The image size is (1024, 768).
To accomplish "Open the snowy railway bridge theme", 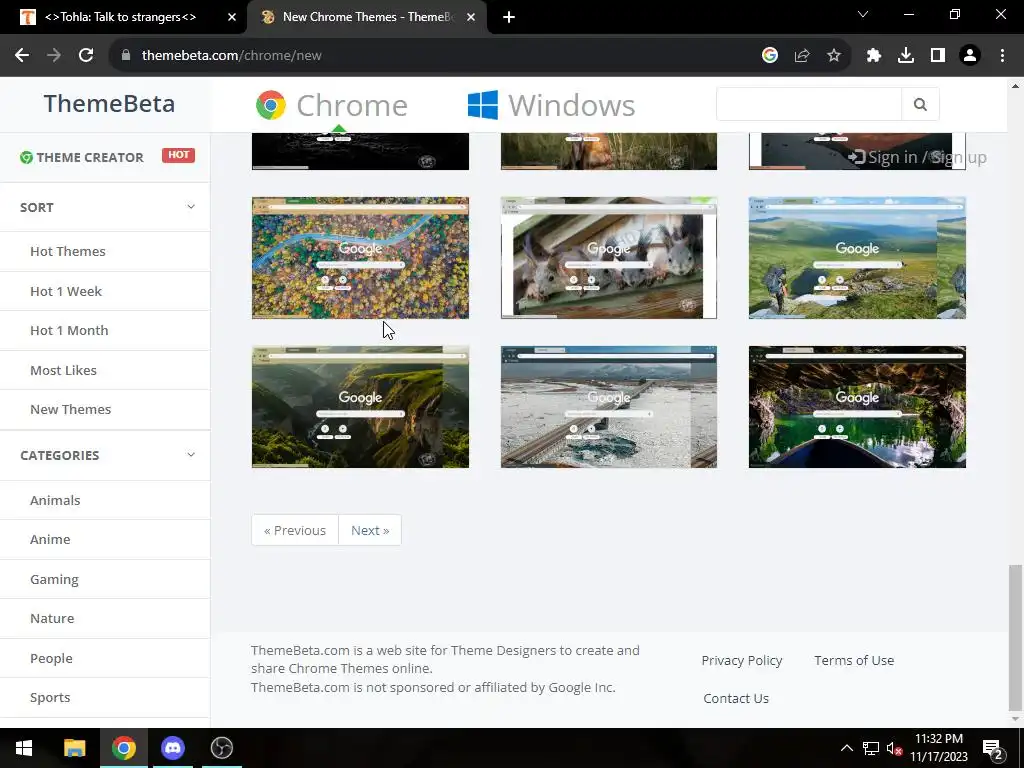I will 609,407.
